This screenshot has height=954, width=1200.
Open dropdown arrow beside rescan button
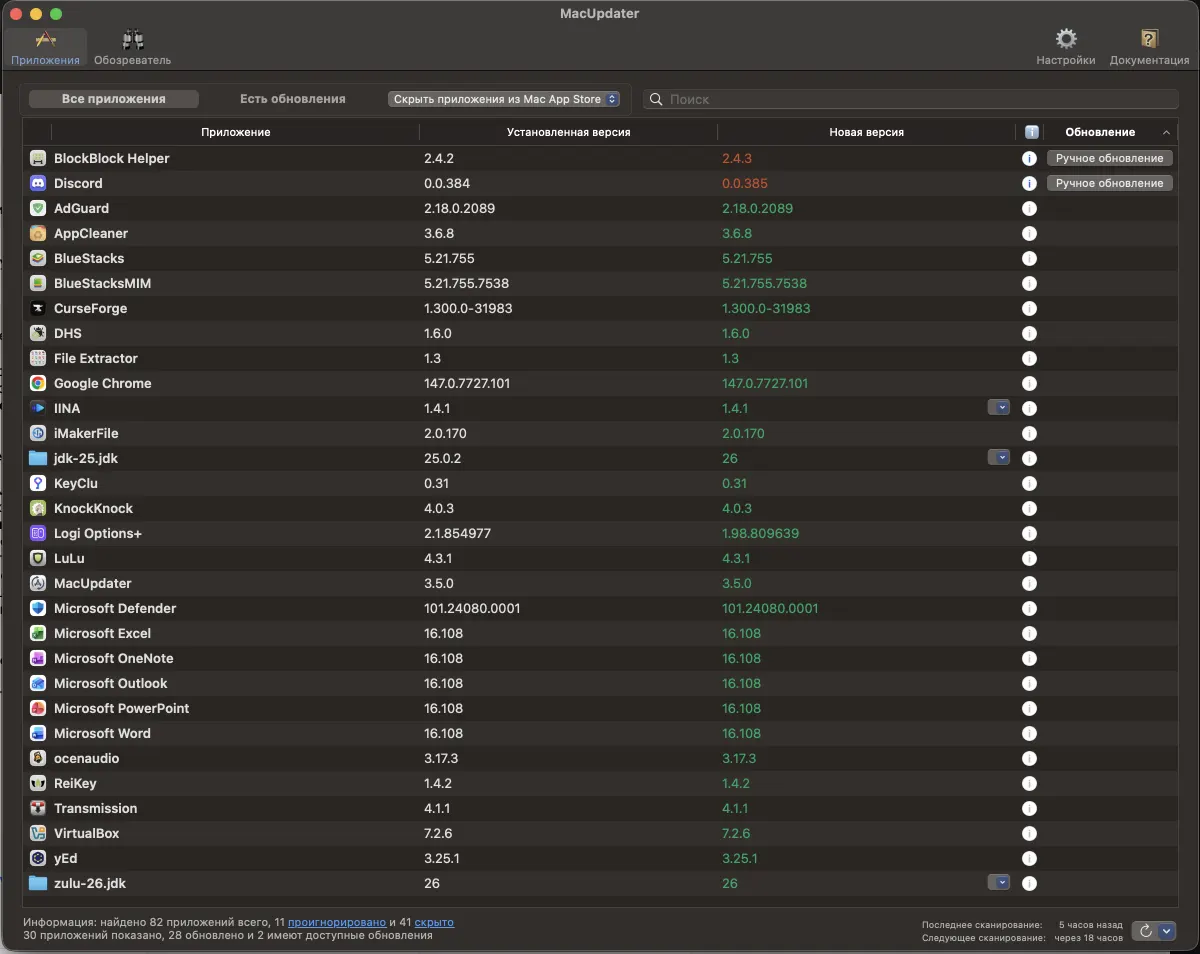[x=1167, y=931]
